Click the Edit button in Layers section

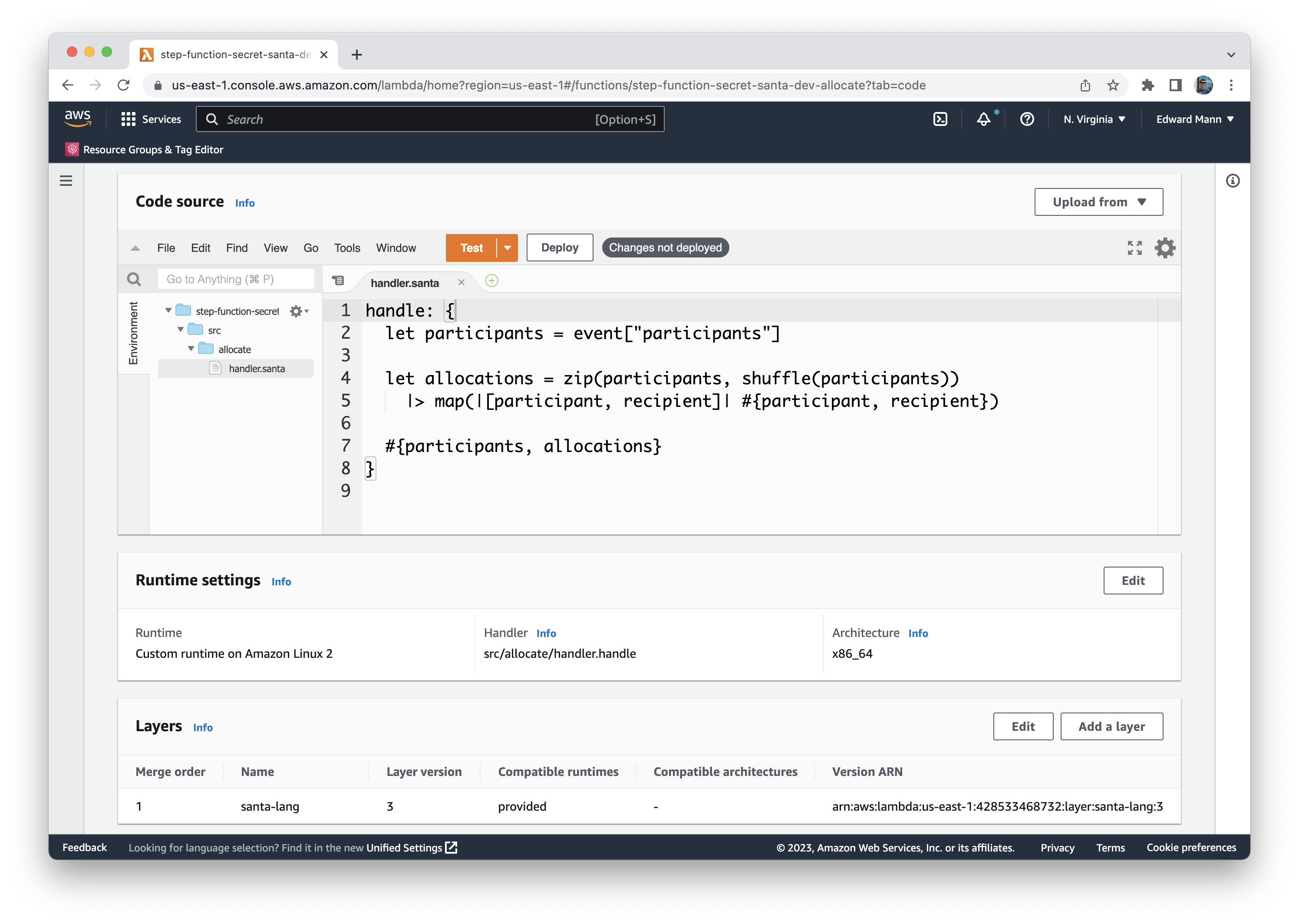1021,726
